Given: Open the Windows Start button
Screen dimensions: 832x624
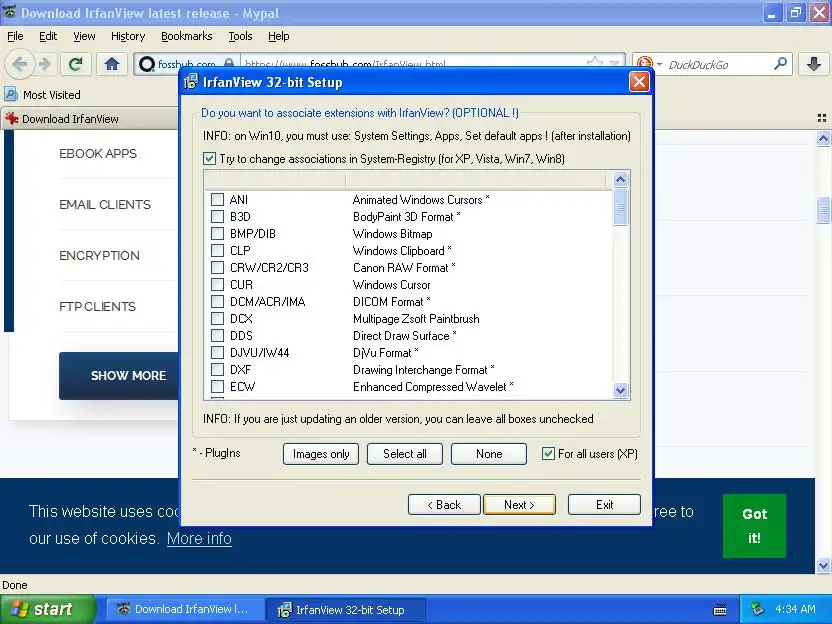Looking at the screenshot, I should [x=48, y=609].
